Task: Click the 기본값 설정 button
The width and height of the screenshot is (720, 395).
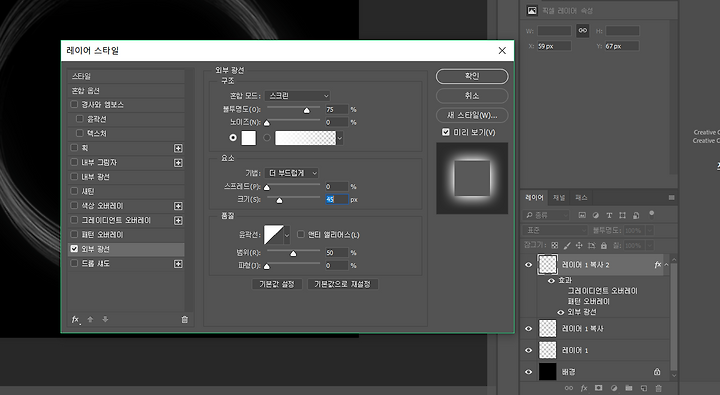Action: pos(277,284)
